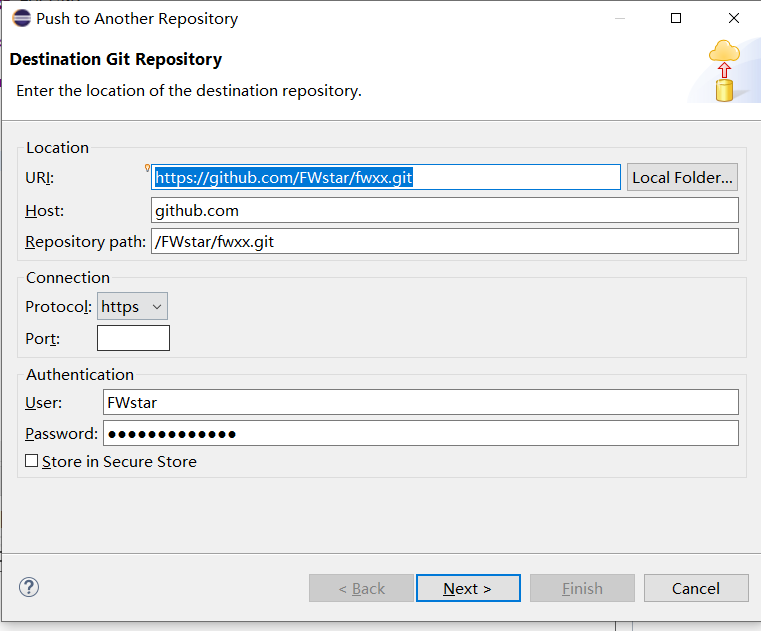Open the Protocol dropdown
Screen dimensions: 761x631
pos(132,306)
